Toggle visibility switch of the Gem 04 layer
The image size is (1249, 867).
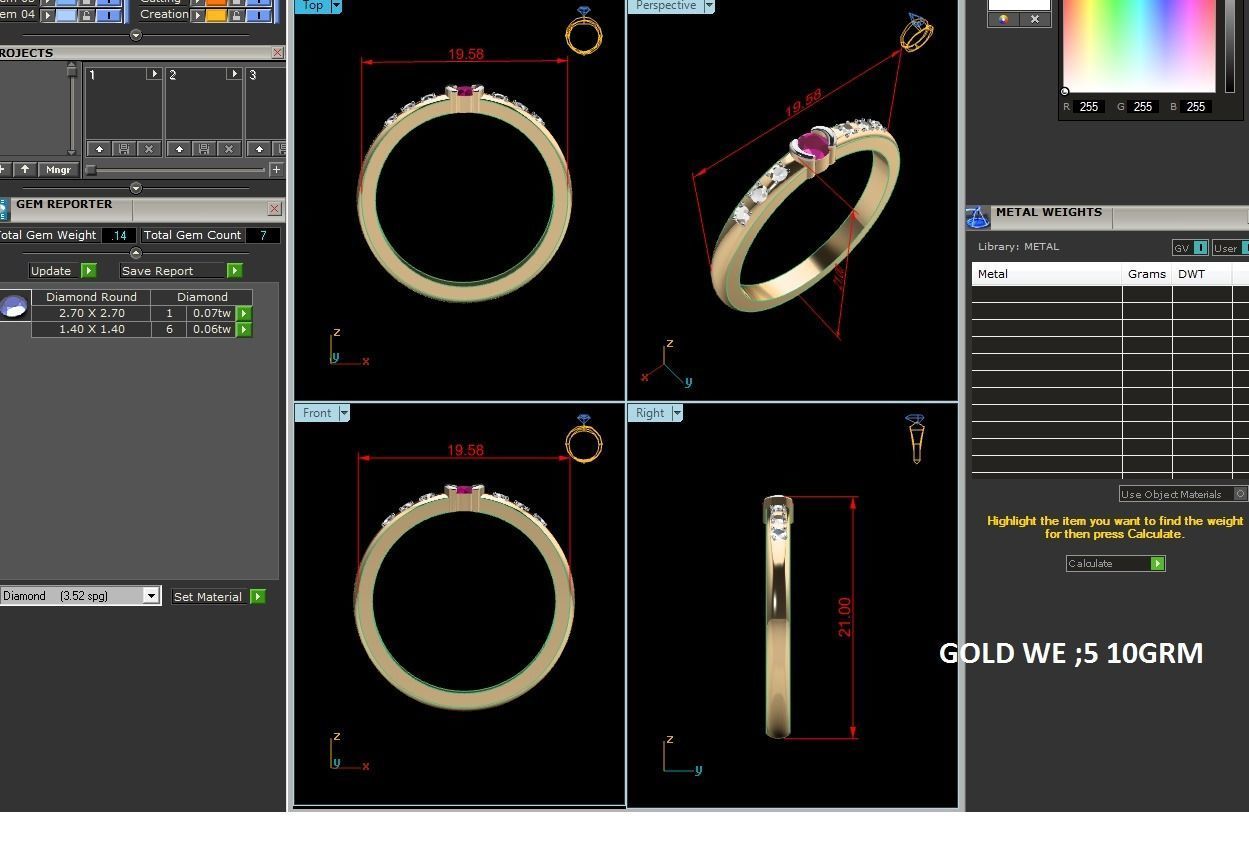109,15
